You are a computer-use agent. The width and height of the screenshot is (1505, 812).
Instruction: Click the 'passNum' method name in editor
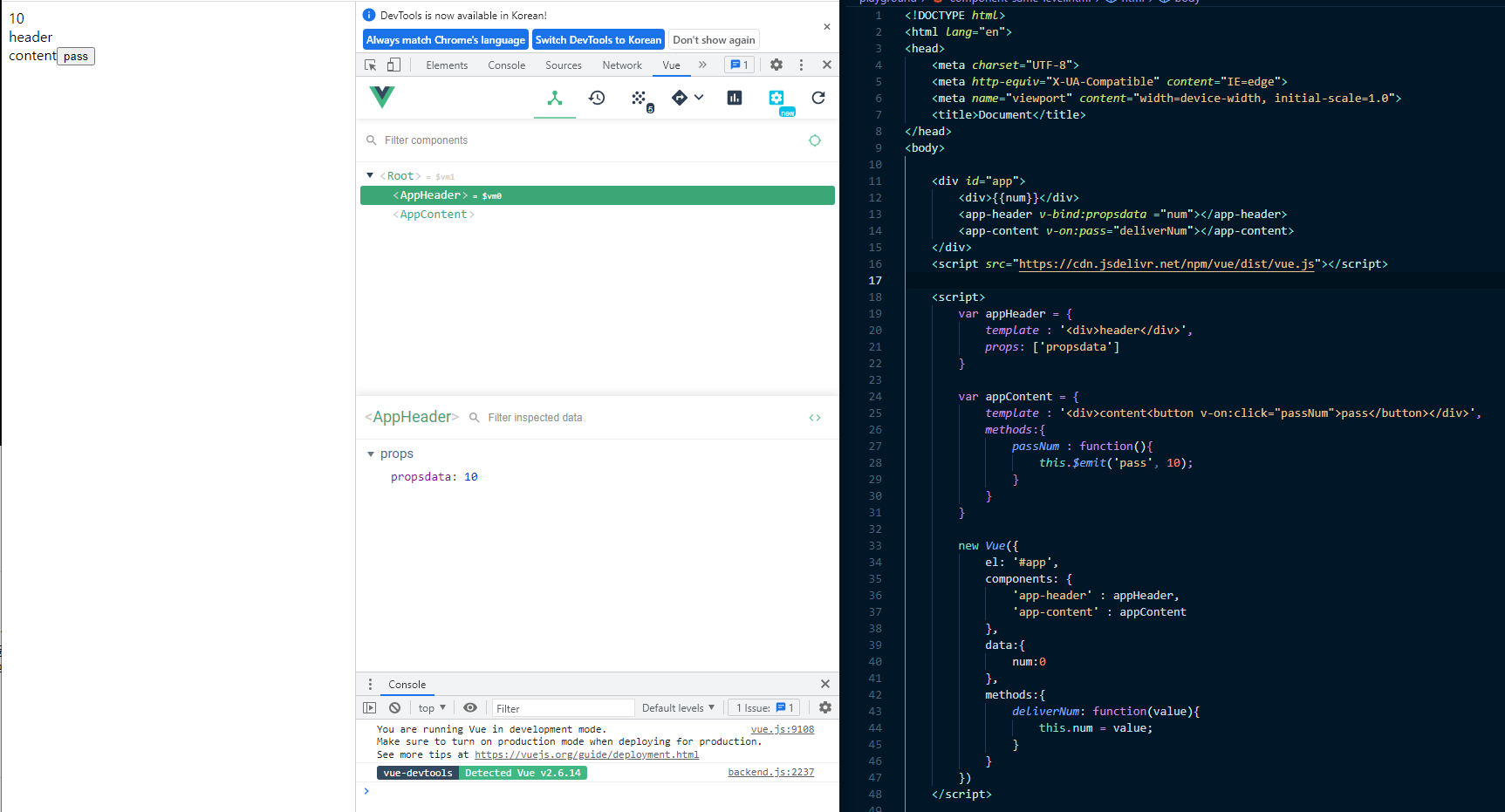1036,447
